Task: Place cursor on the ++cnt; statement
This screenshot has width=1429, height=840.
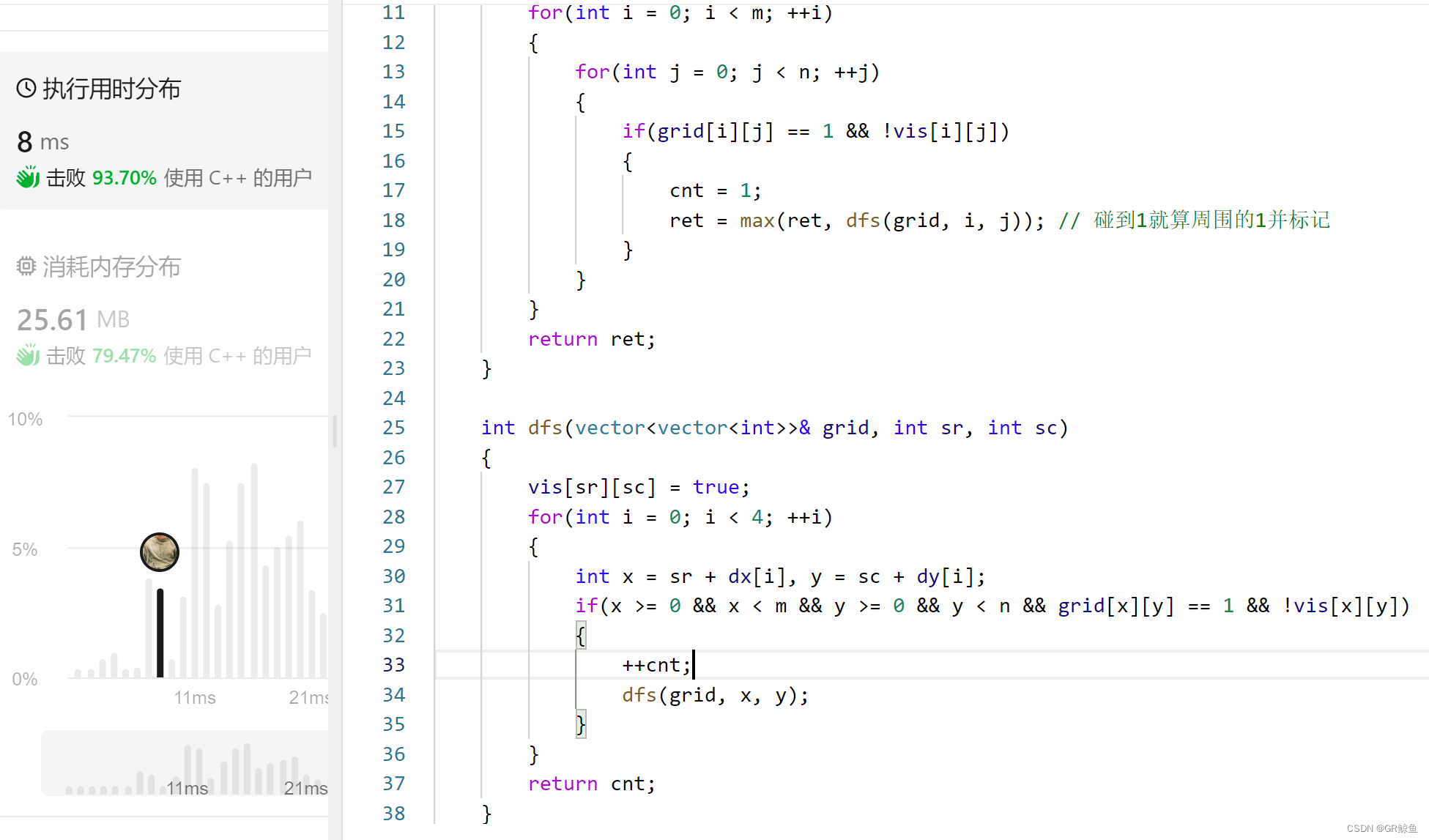Action: click(656, 665)
